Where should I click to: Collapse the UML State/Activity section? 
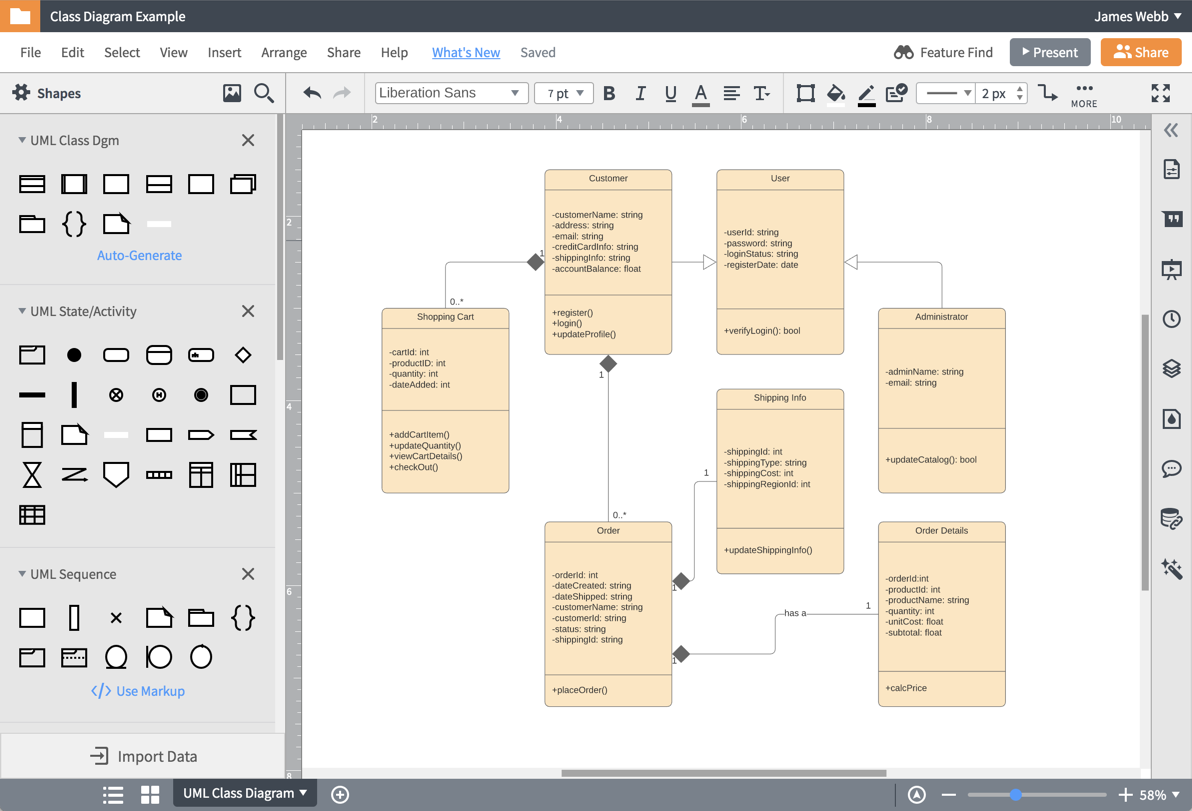pos(22,311)
